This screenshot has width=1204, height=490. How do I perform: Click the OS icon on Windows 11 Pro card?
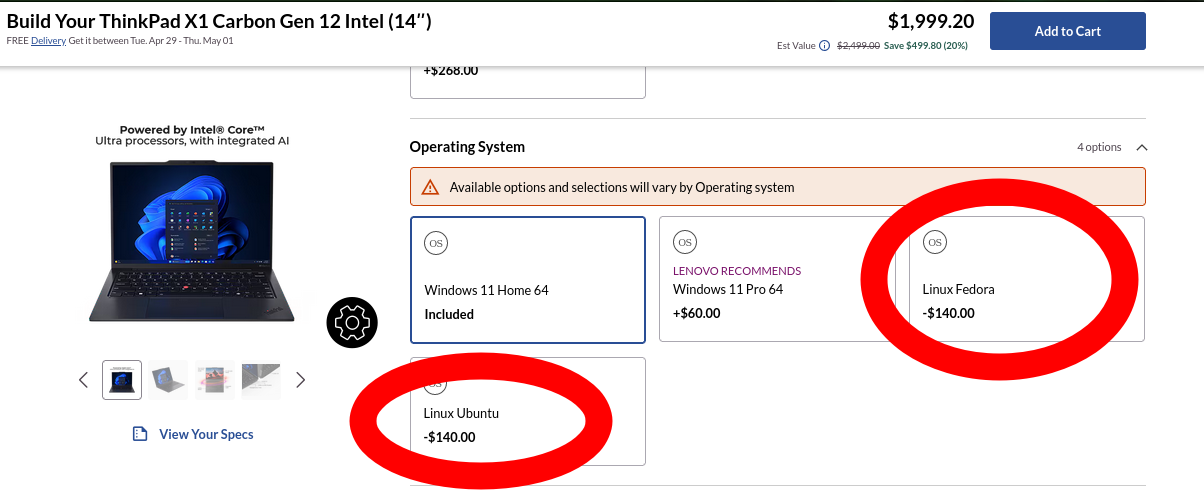point(685,242)
